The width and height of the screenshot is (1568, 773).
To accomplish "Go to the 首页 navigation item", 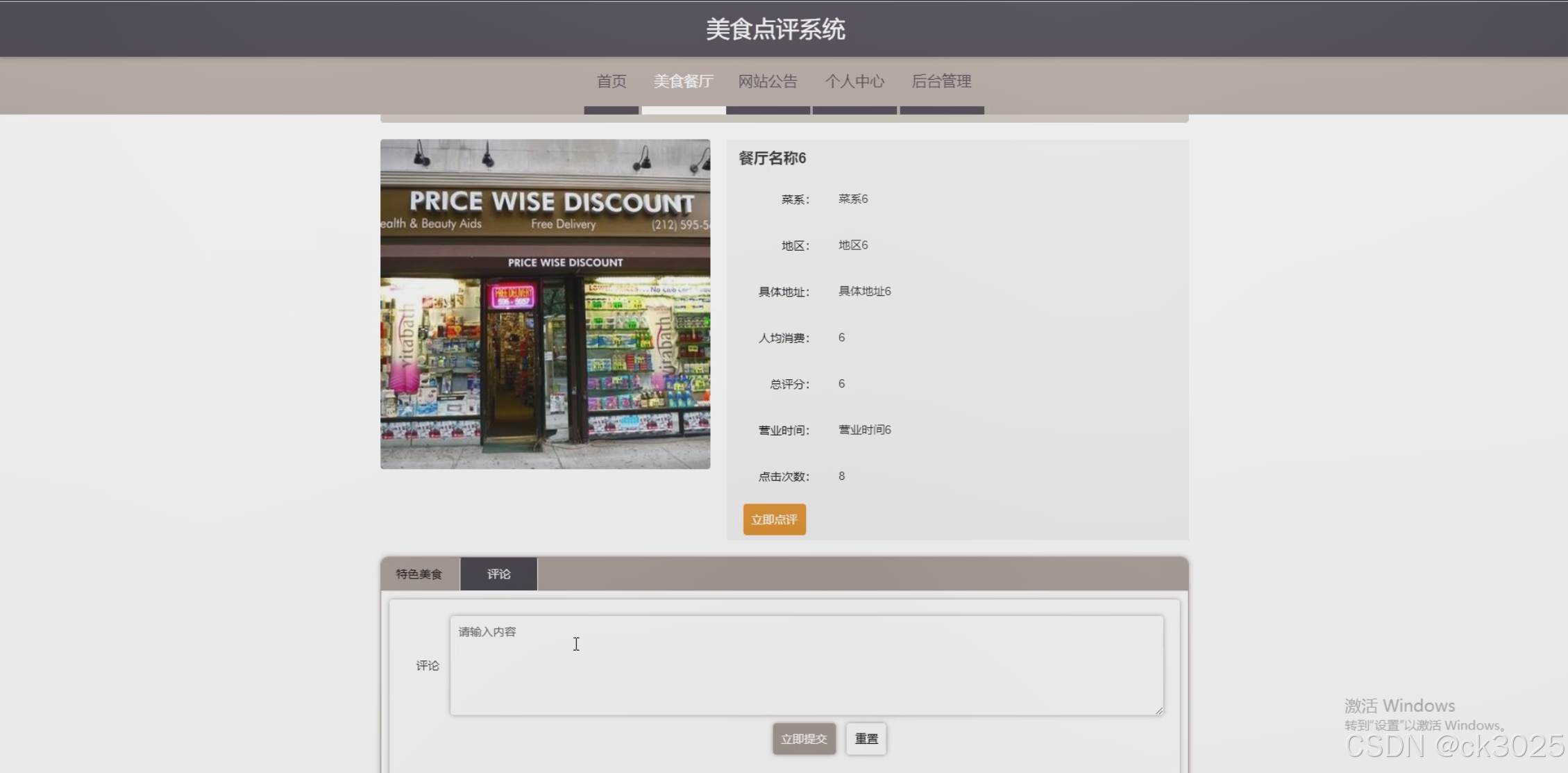I will coord(611,81).
